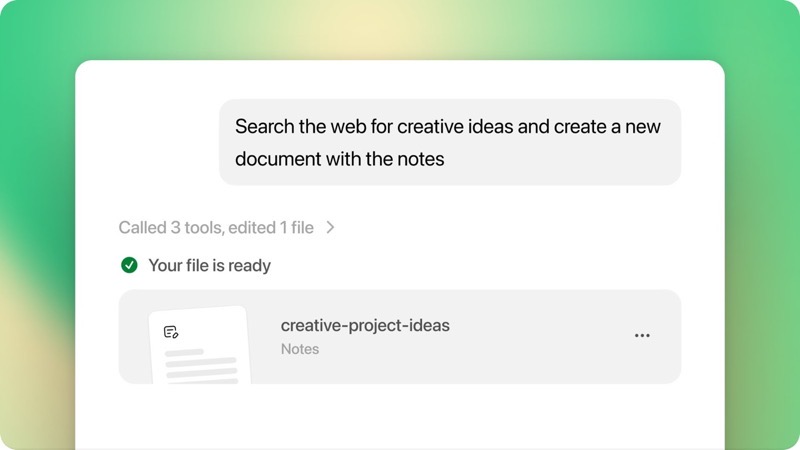Expand the Called 3 tools summary

coord(227,228)
